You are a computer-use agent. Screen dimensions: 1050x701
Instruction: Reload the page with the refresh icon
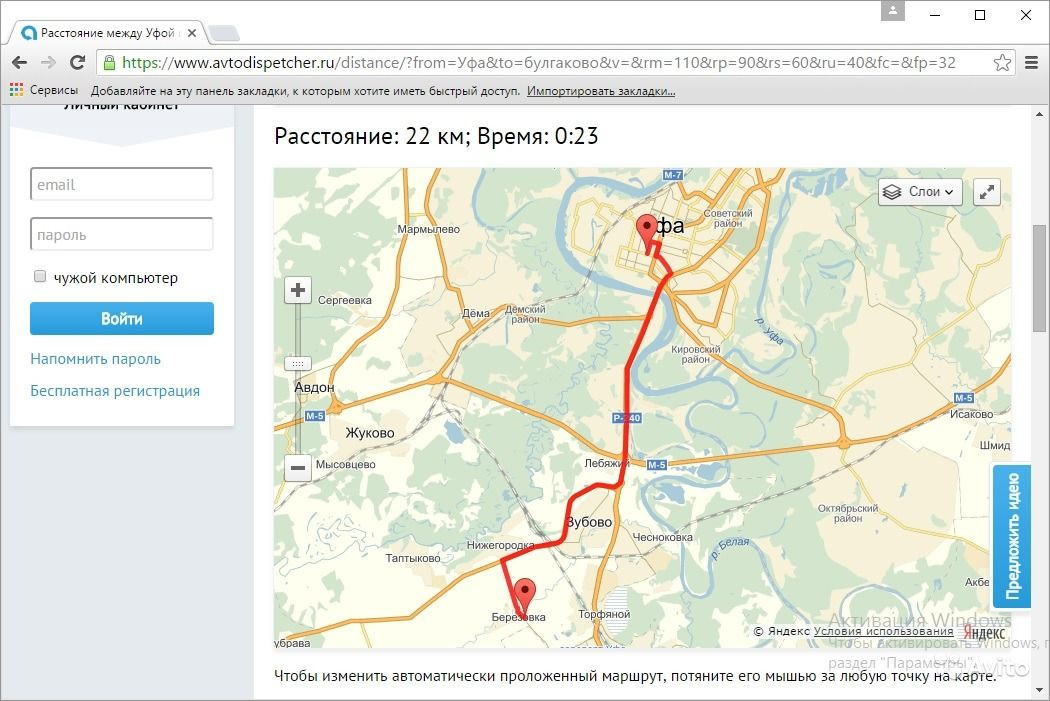coord(78,62)
